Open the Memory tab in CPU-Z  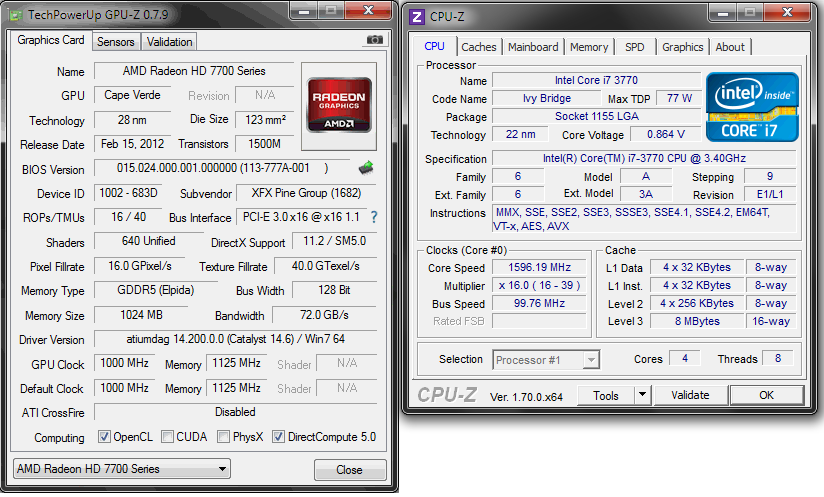589,47
